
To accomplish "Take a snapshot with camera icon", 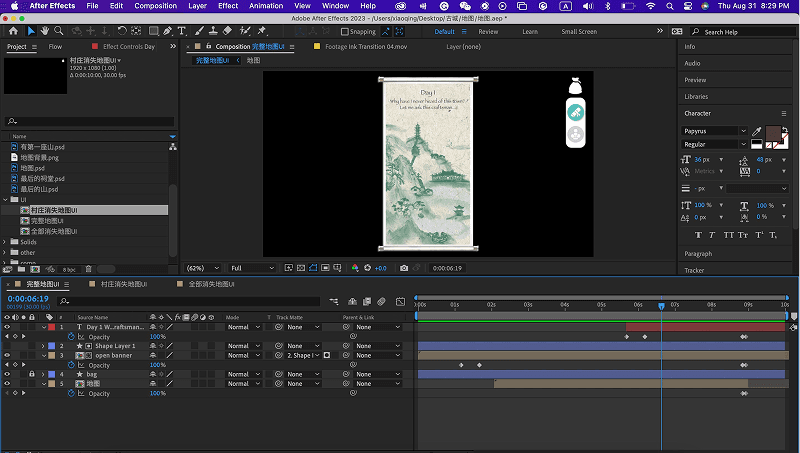I will click(404, 268).
